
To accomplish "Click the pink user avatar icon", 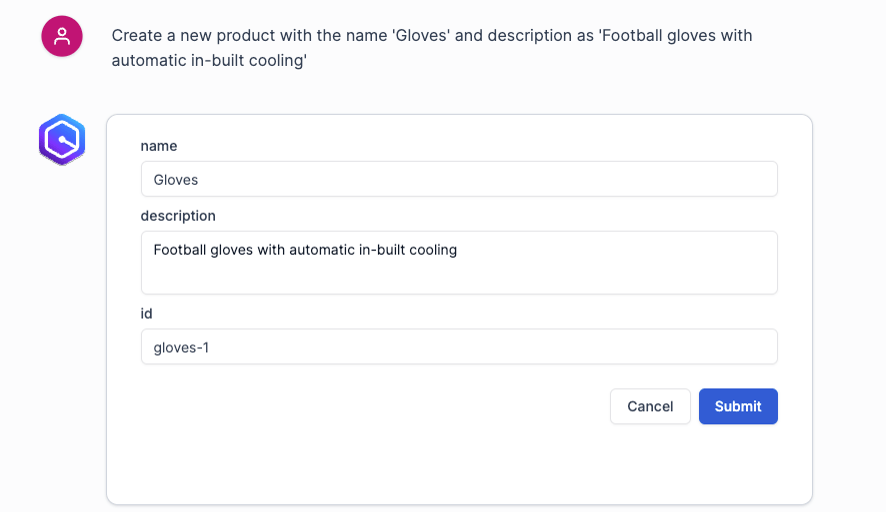I will coord(62,37).
